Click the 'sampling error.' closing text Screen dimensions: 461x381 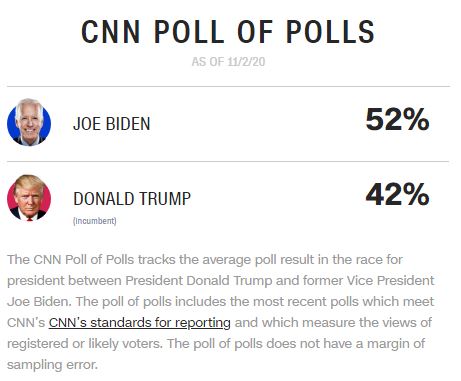(x=52, y=365)
